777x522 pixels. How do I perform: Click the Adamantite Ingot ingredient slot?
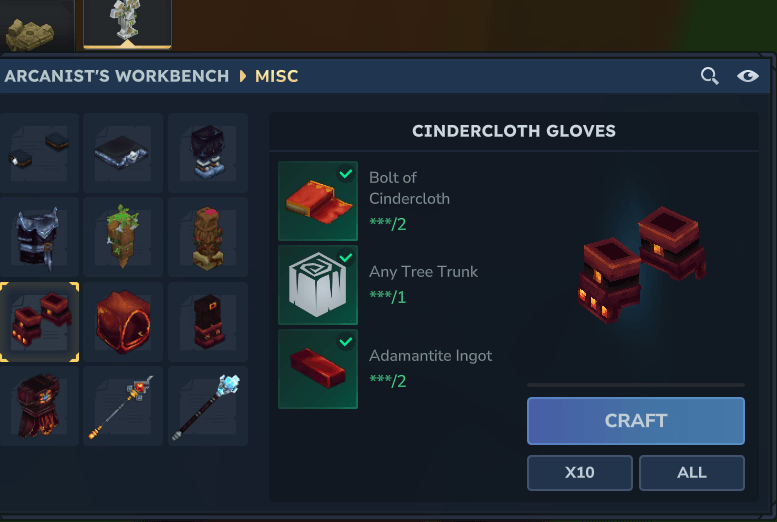[318, 369]
